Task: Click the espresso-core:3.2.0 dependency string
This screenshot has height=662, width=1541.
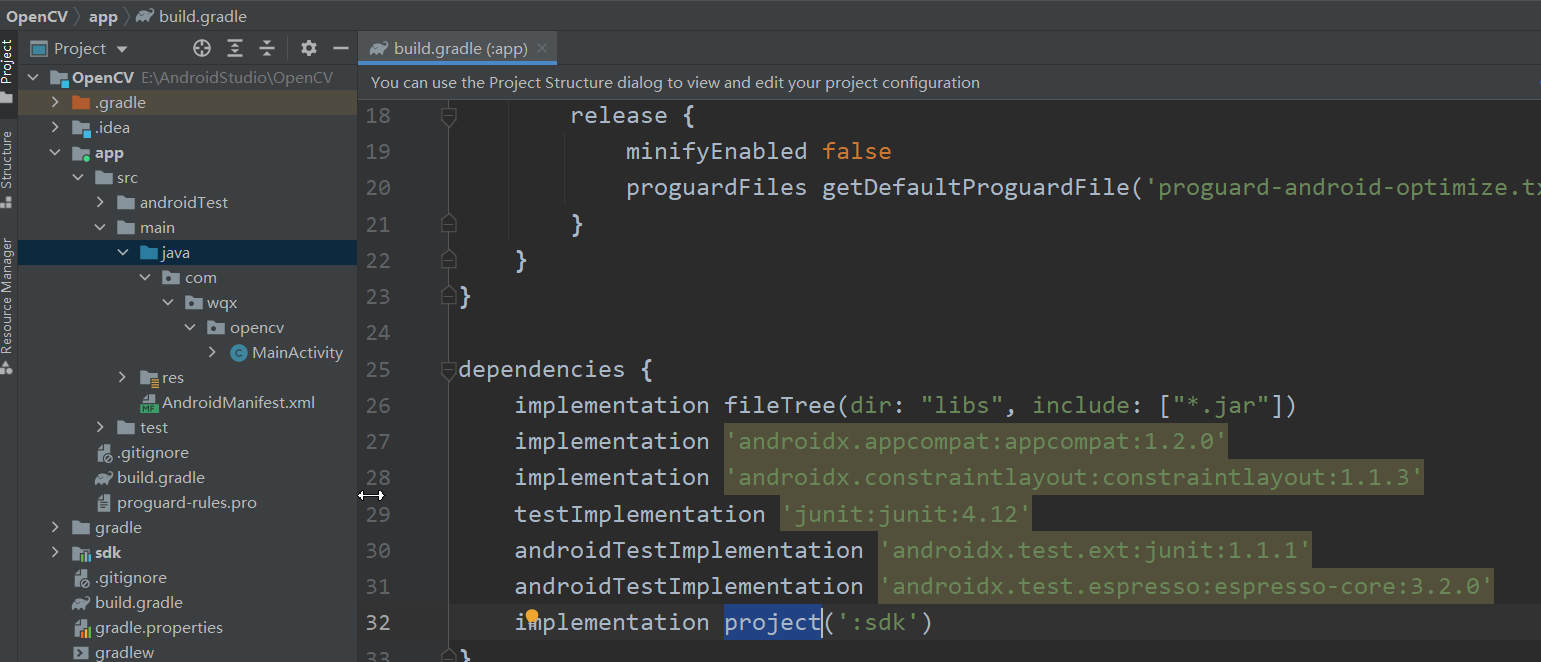Action: (1185, 586)
